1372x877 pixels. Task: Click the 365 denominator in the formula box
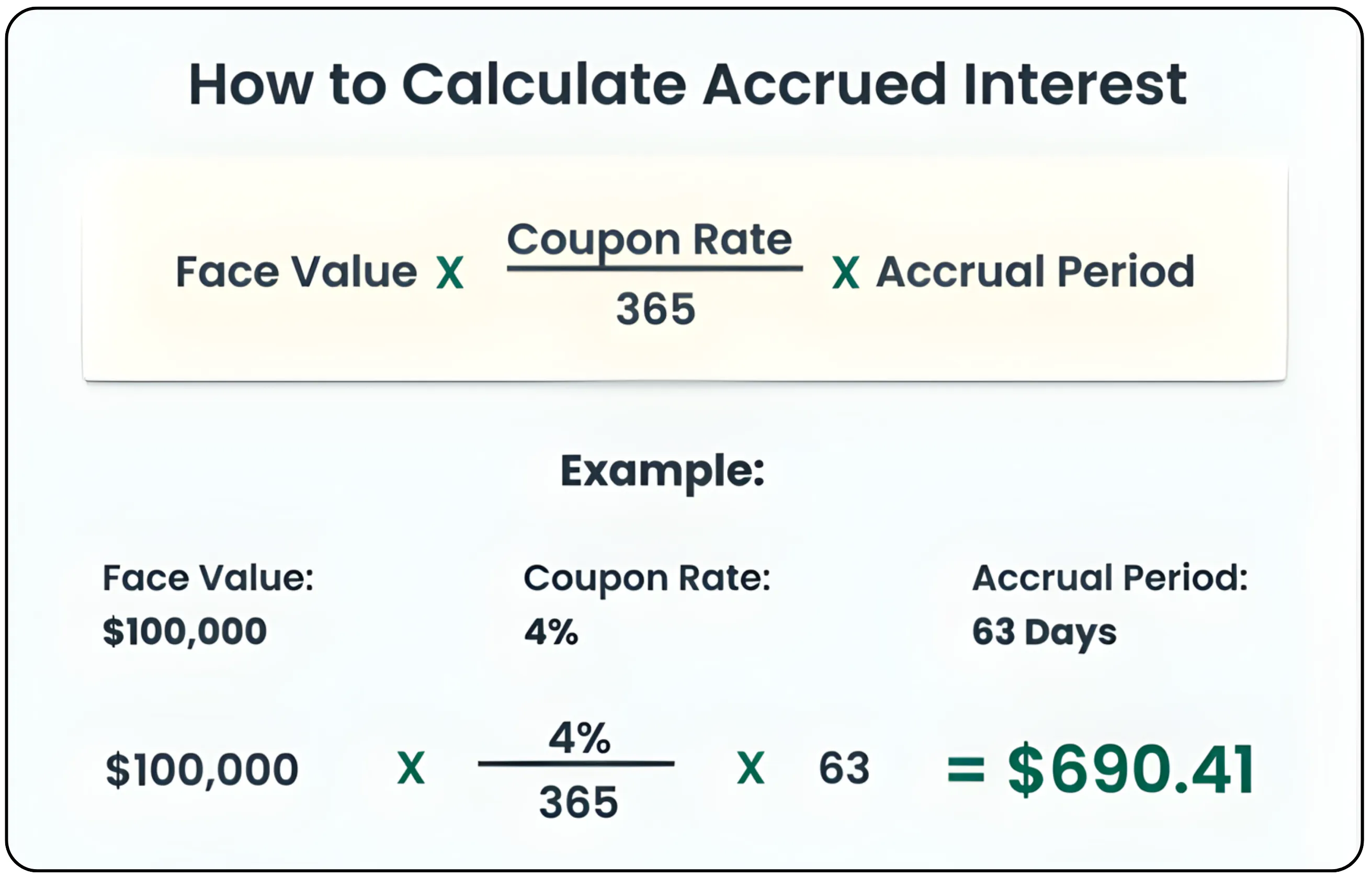pos(655,309)
